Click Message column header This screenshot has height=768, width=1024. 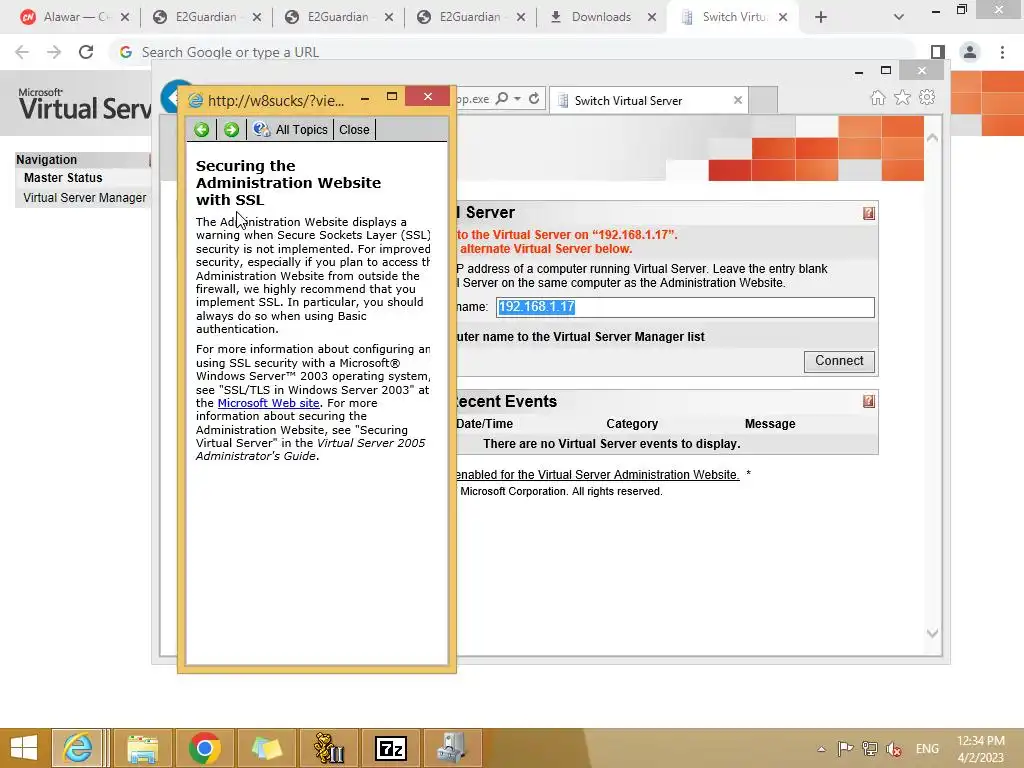point(770,424)
